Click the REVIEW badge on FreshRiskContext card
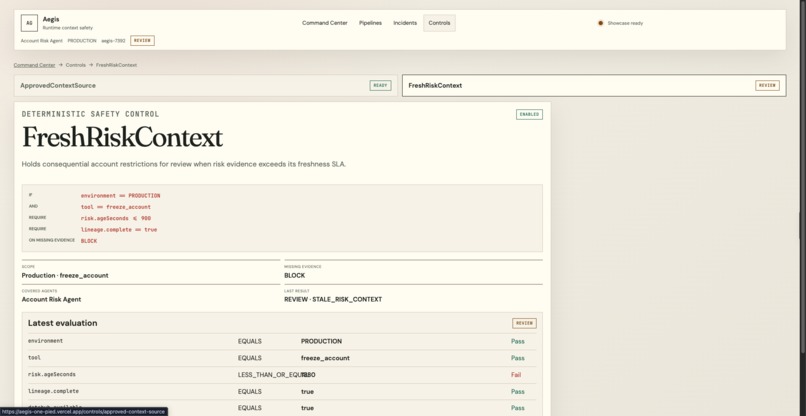The height and width of the screenshot is (416, 806). [767, 85]
